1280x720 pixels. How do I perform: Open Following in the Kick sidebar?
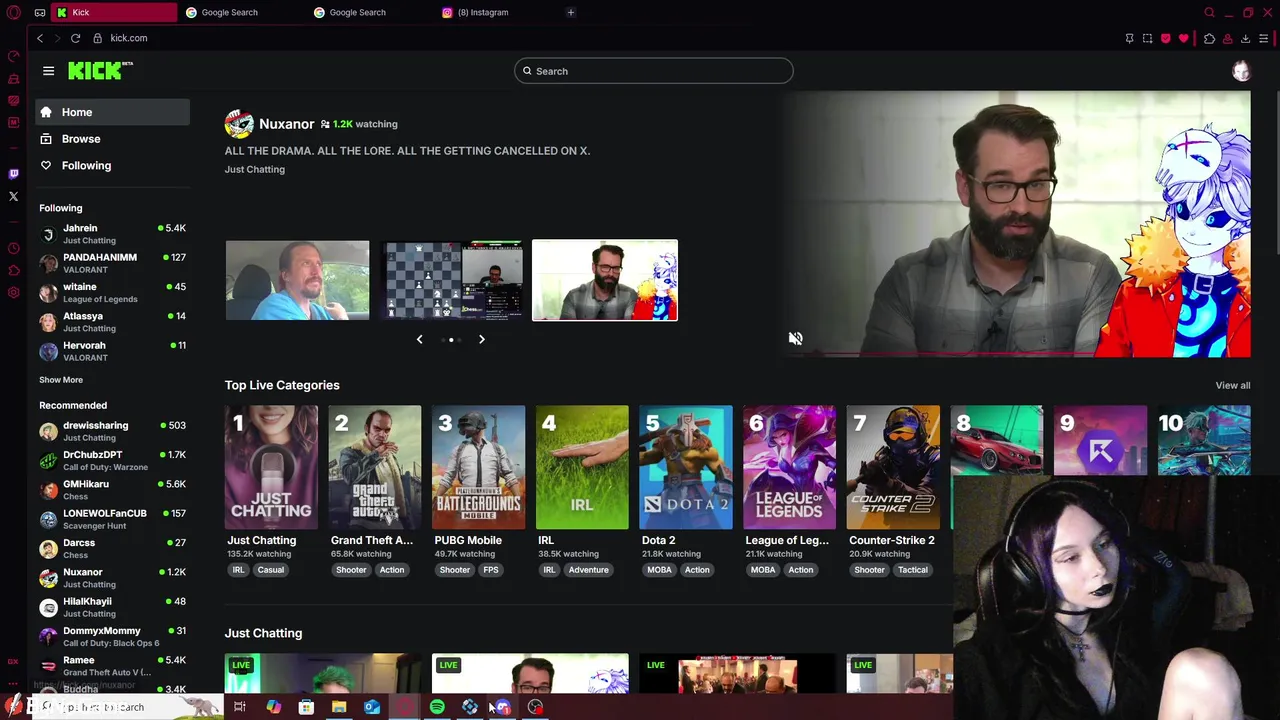point(112,166)
